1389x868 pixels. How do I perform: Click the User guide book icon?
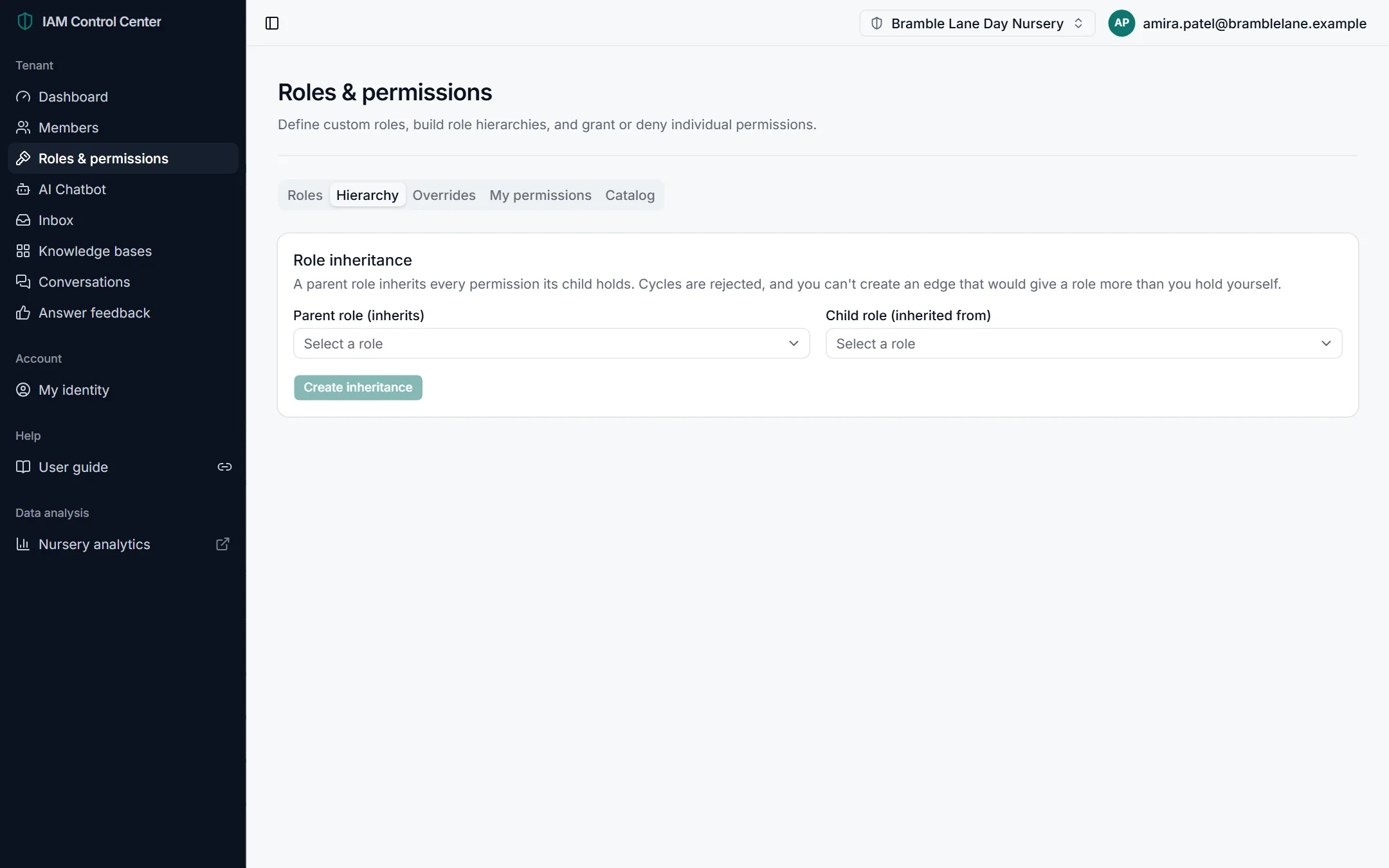tap(23, 467)
